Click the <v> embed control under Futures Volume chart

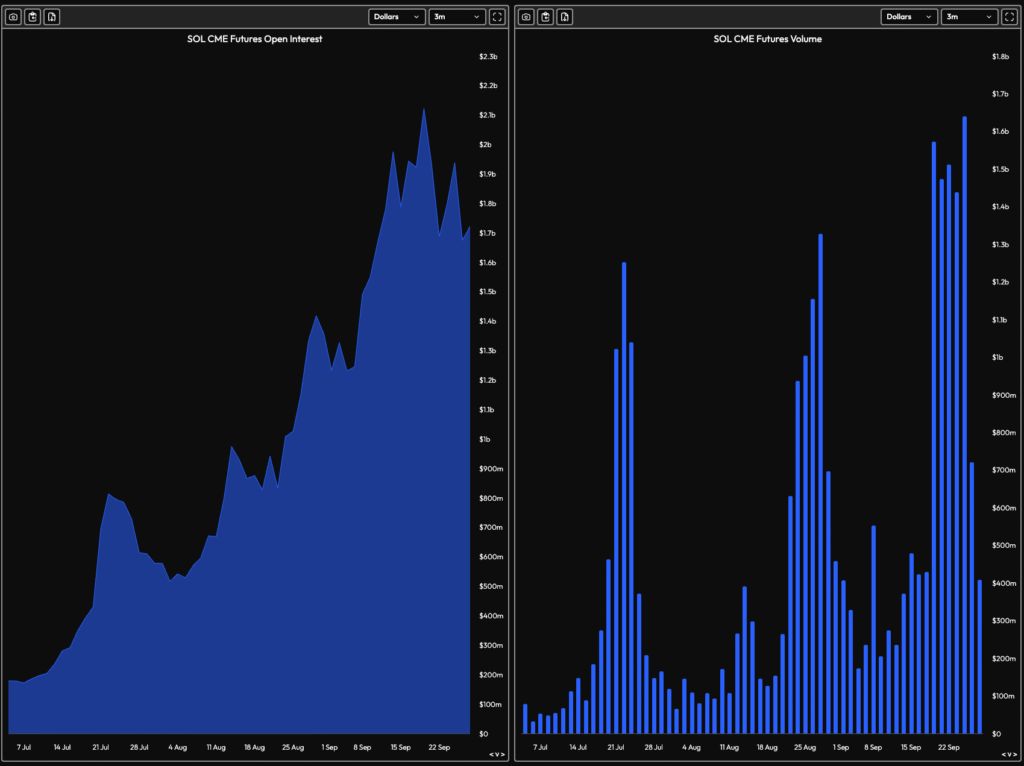click(x=1009, y=755)
